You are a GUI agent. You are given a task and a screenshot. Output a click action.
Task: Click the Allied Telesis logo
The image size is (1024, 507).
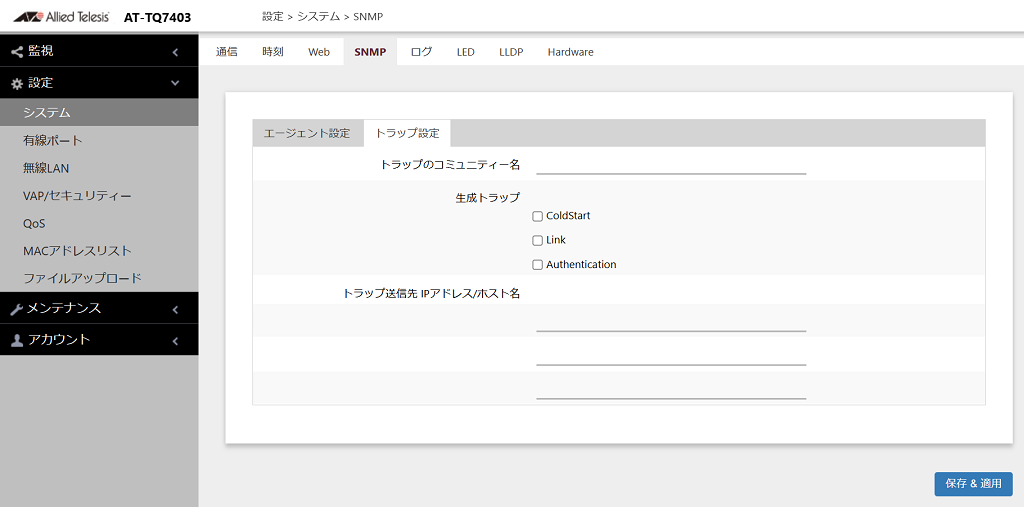[61, 17]
